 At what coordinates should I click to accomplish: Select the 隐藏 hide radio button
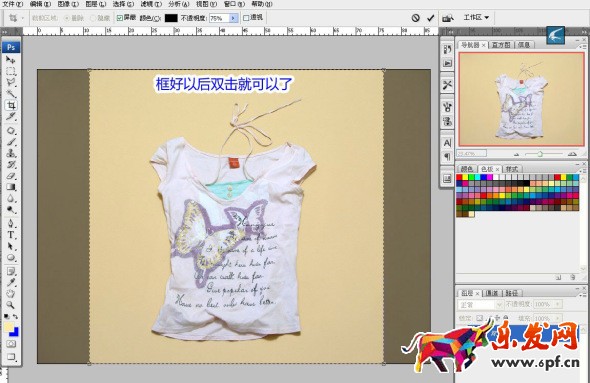coord(93,18)
